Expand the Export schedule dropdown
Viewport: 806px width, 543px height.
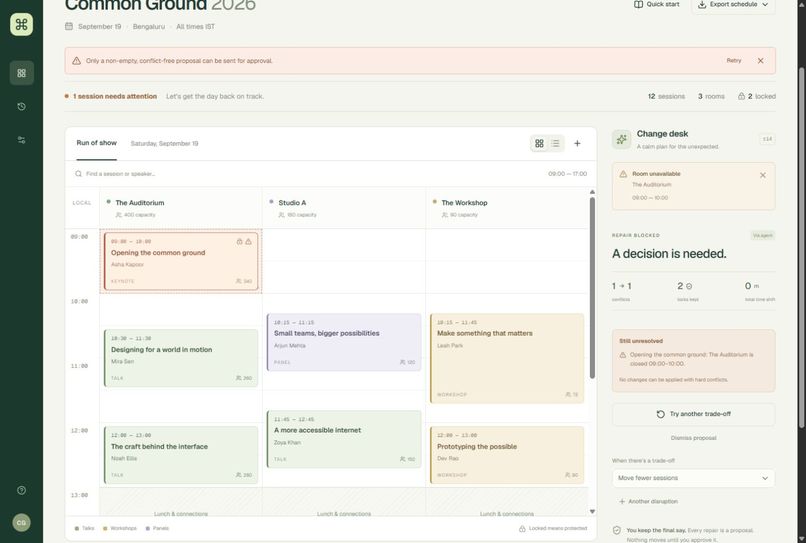(x=734, y=4)
